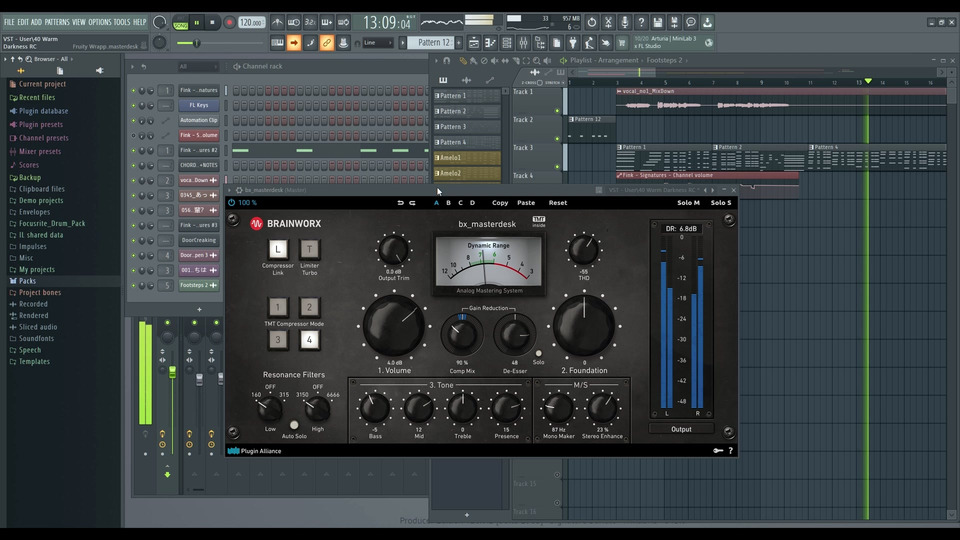Screen dimensions: 960x540
Task: Open save project icon
Action: (658, 22)
